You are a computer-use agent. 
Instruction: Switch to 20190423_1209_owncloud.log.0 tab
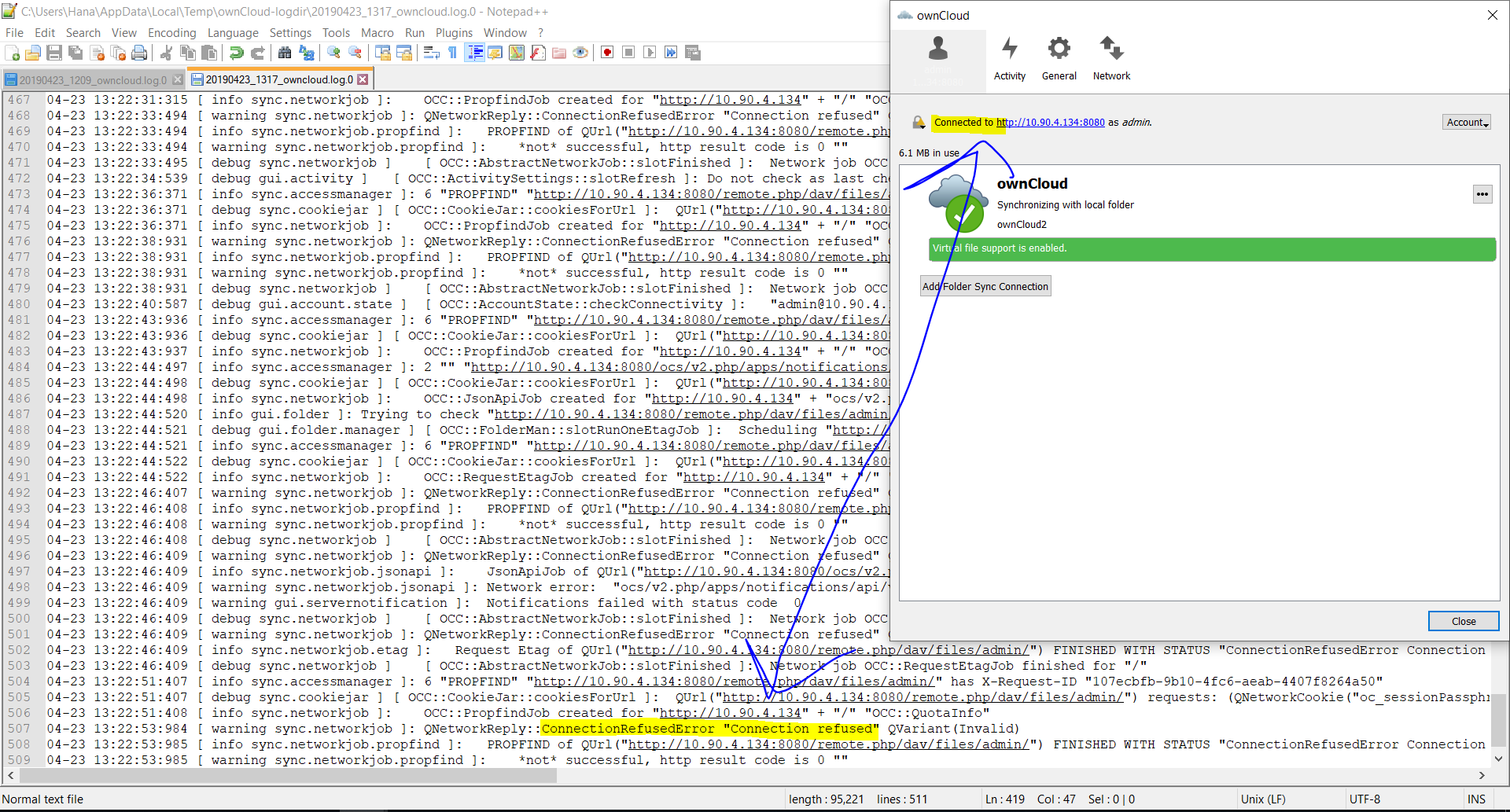pyautogui.click(x=92, y=80)
